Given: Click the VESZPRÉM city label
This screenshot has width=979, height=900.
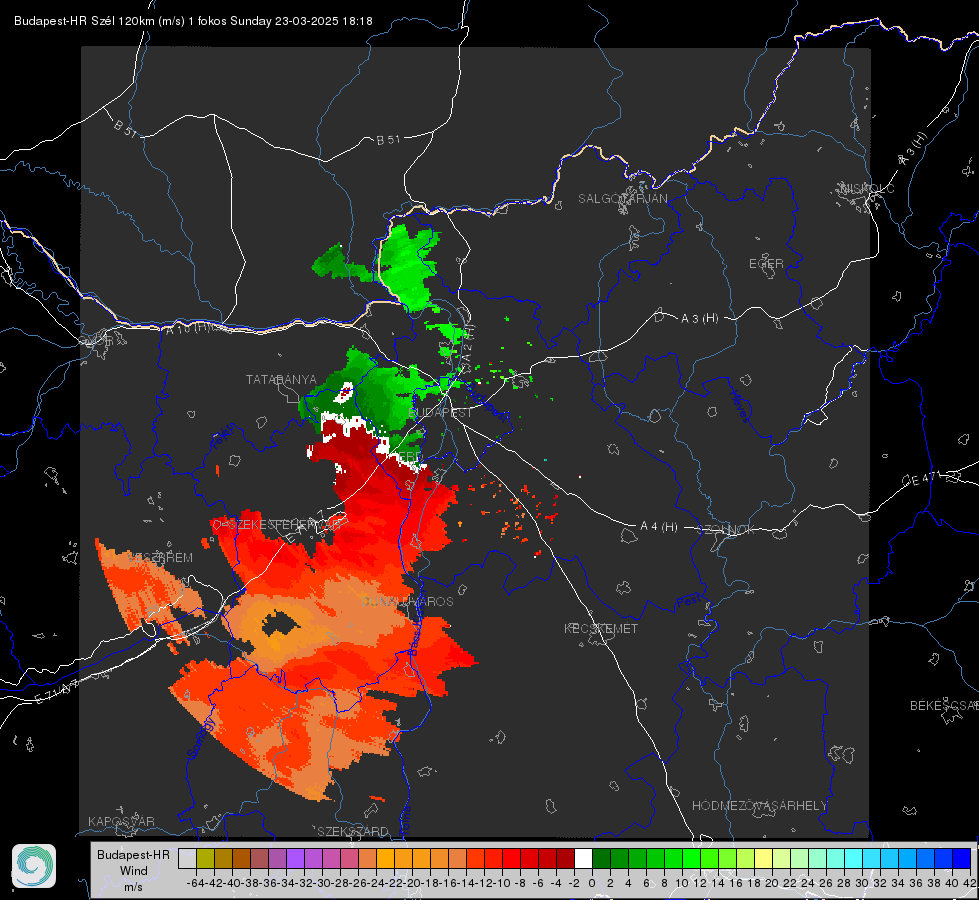Looking at the screenshot, I should pos(160,558).
